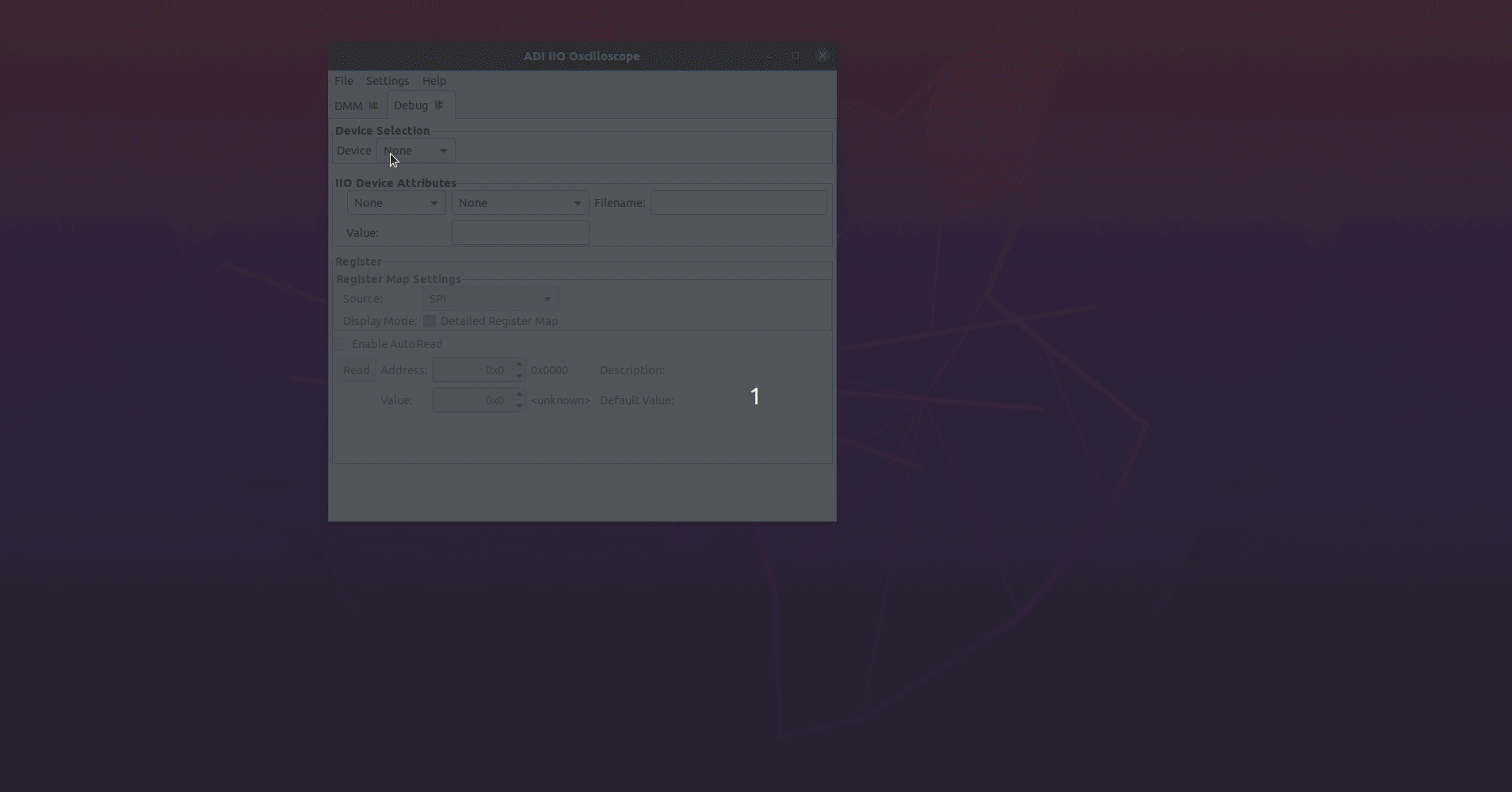The height and width of the screenshot is (792, 1512).
Task: Increment the register Address value
Action: (519, 365)
